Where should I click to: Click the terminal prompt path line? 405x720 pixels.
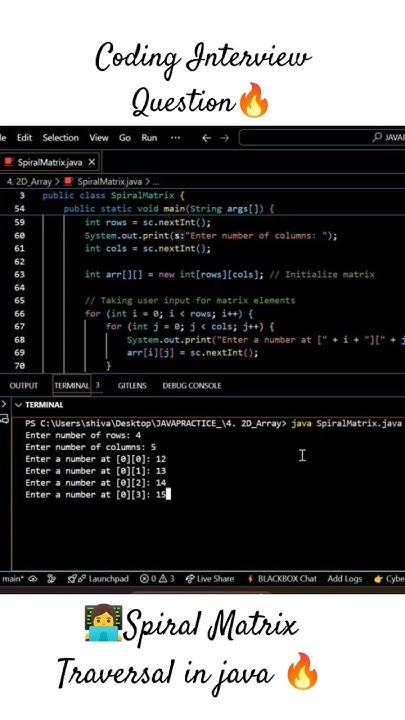coord(214,423)
